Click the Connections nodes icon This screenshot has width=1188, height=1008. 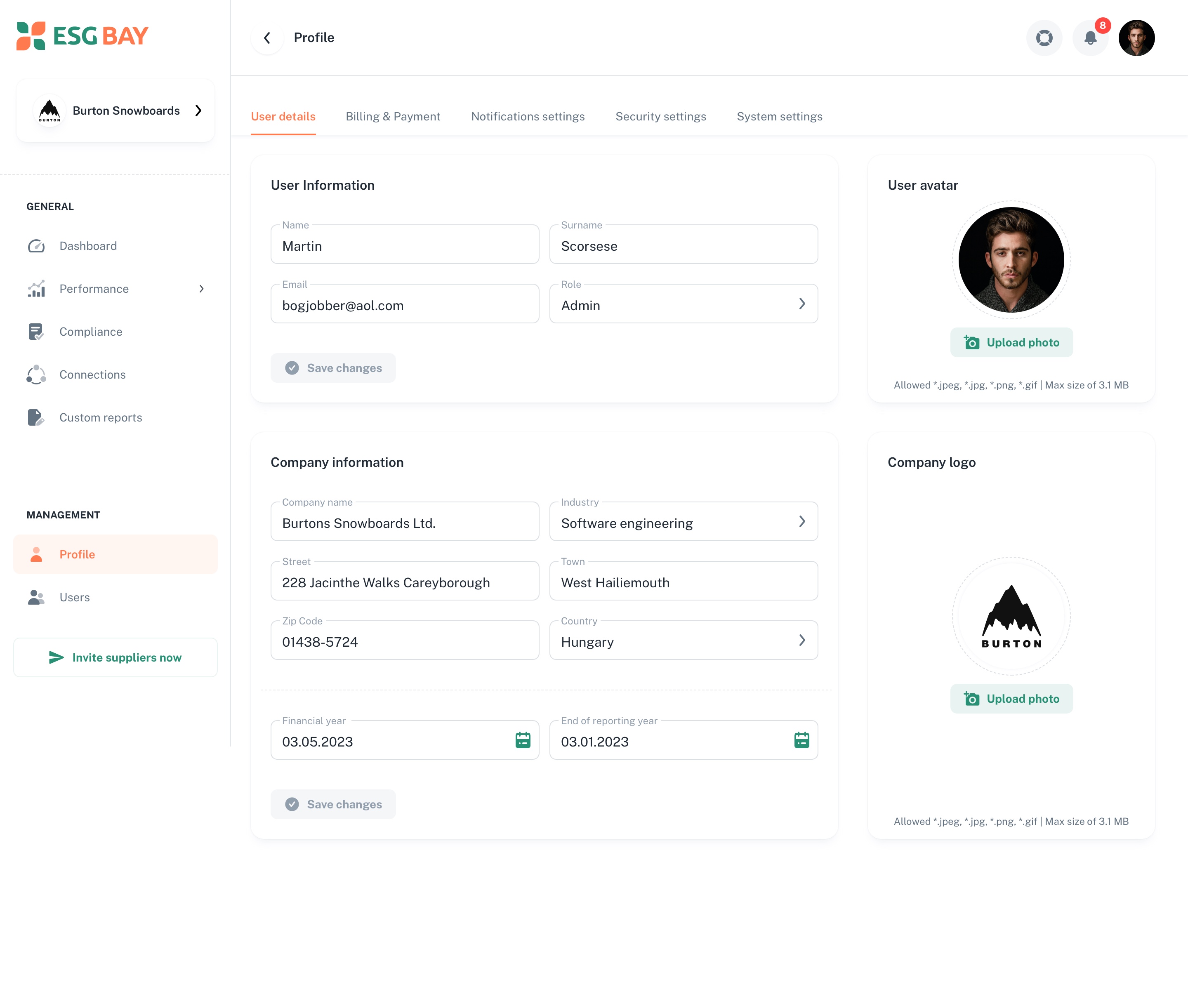(x=37, y=375)
